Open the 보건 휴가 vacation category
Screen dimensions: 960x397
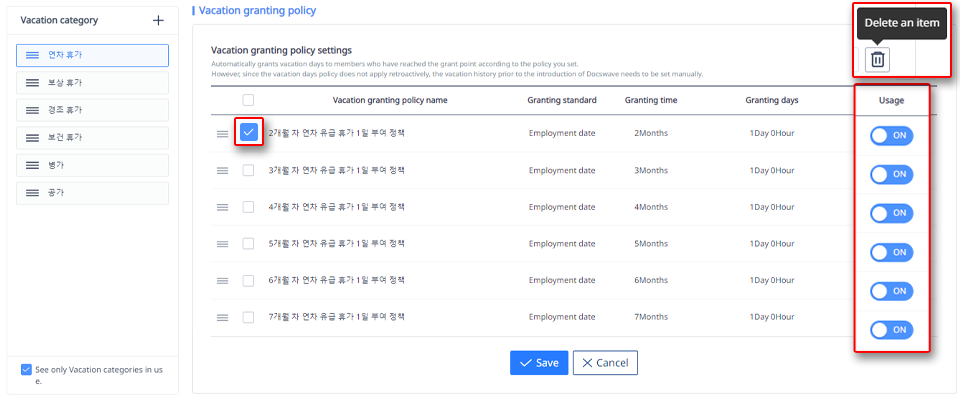[x=92, y=138]
